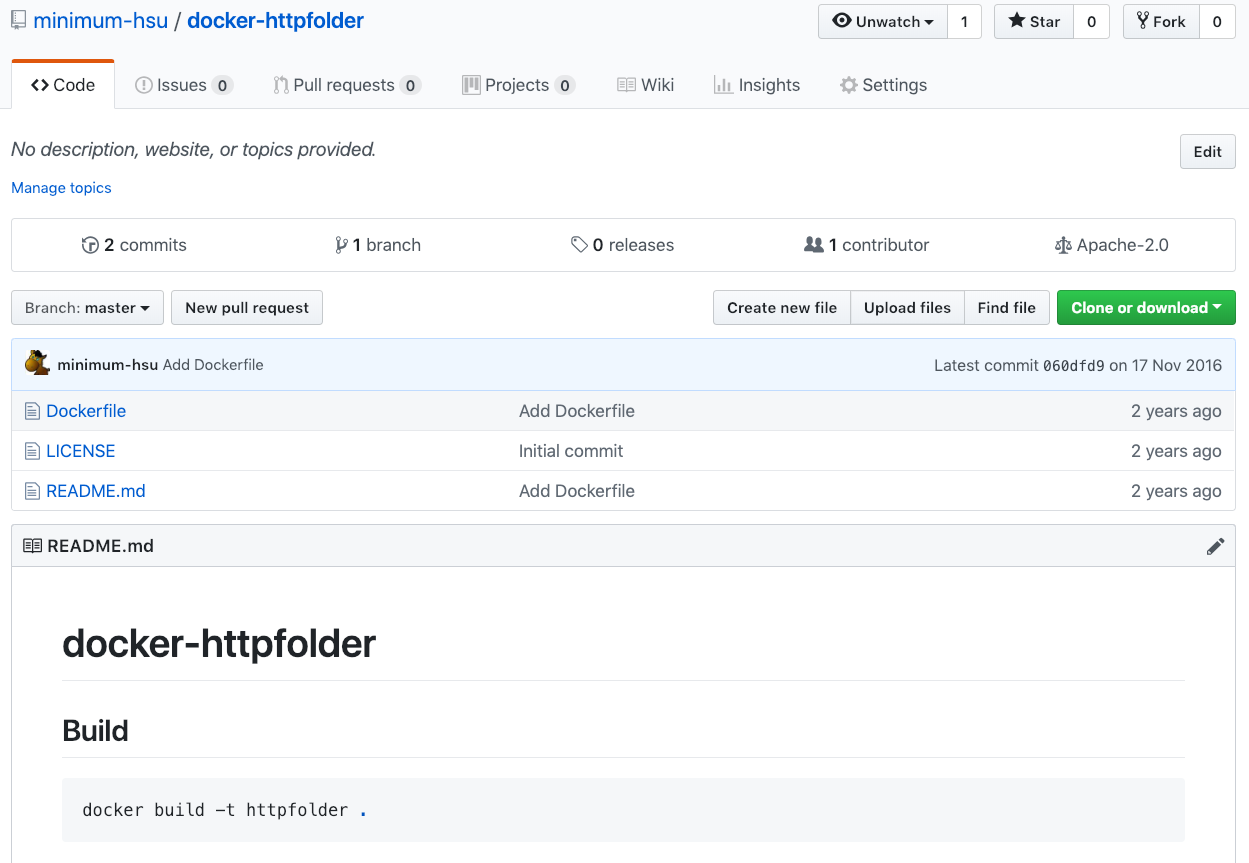
Task: Click the minimum-hsu avatar in the commit bar
Action: click(x=38, y=364)
